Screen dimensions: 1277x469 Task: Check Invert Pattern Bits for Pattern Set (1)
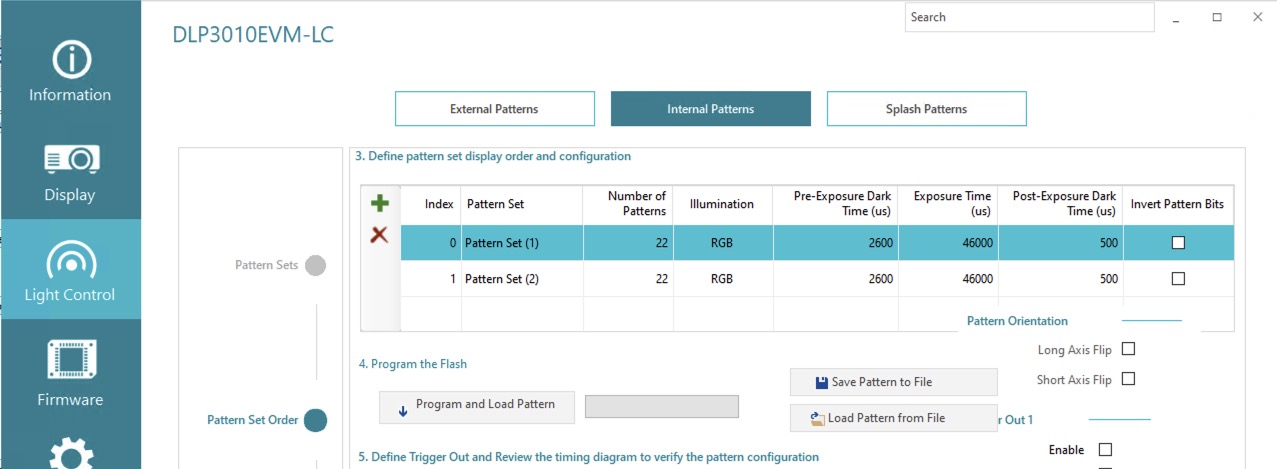tap(1178, 243)
